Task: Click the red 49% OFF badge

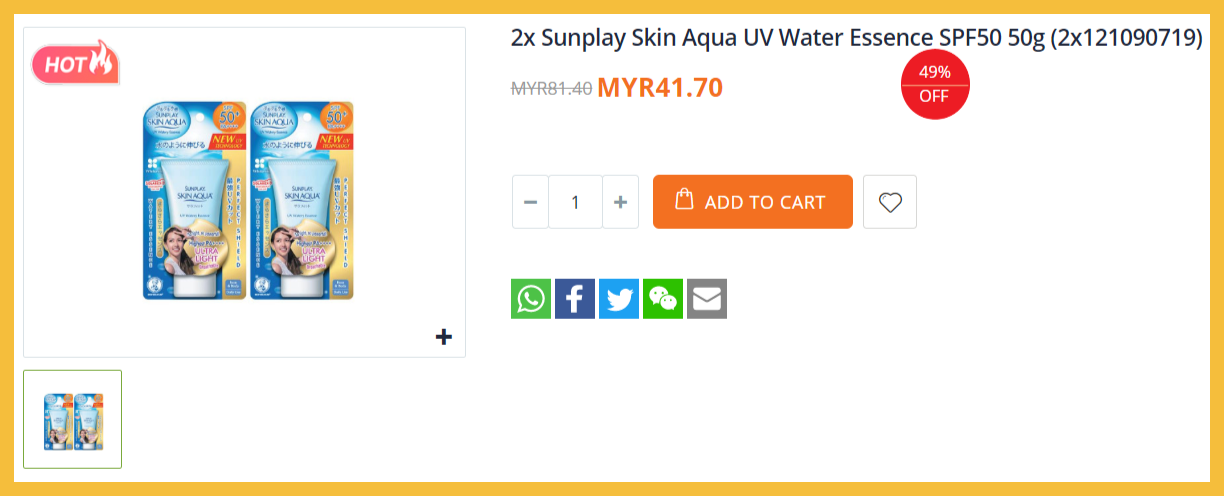Action: tap(934, 84)
